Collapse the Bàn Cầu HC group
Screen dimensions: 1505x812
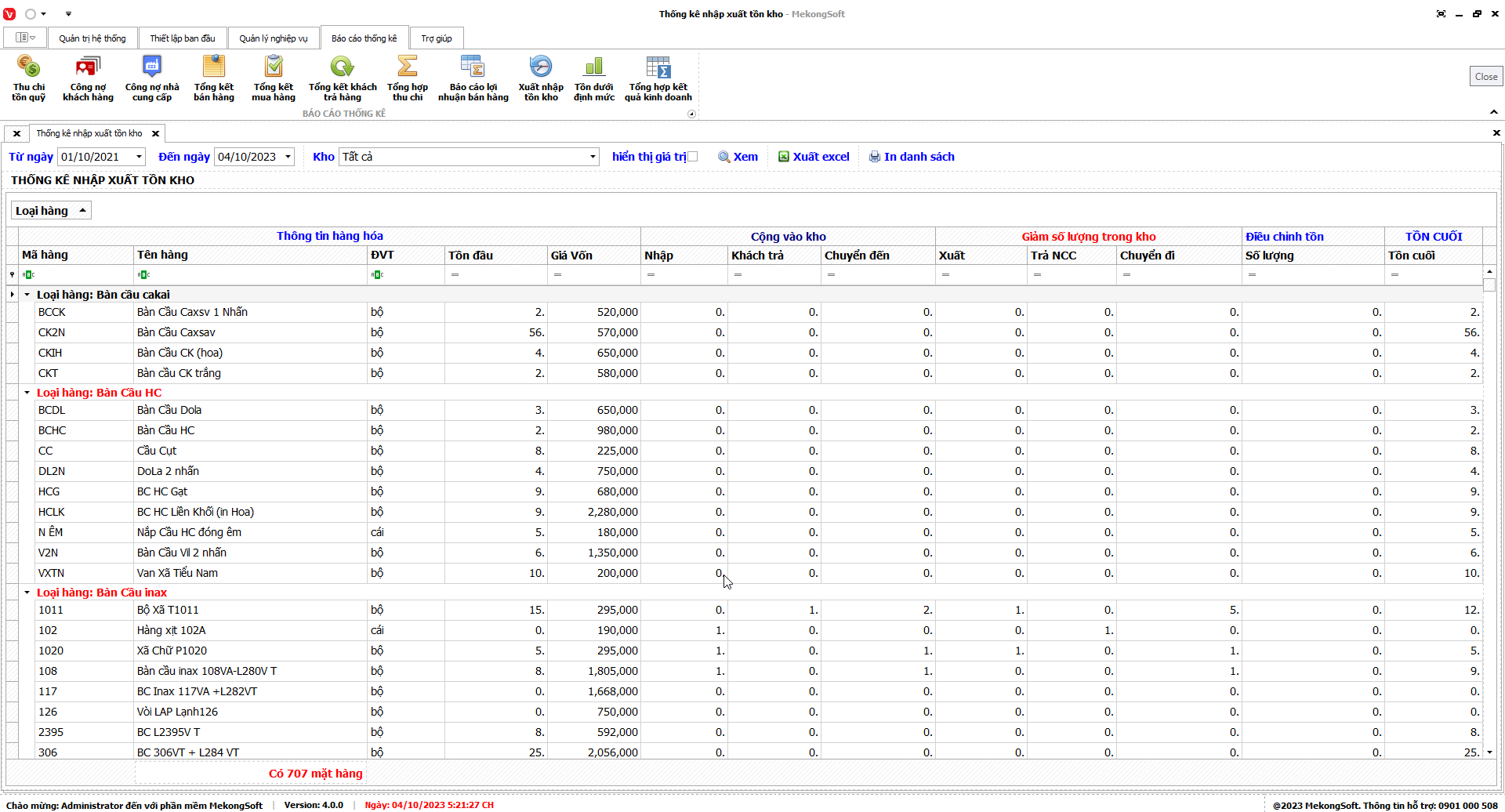pyautogui.click(x=27, y=393)
